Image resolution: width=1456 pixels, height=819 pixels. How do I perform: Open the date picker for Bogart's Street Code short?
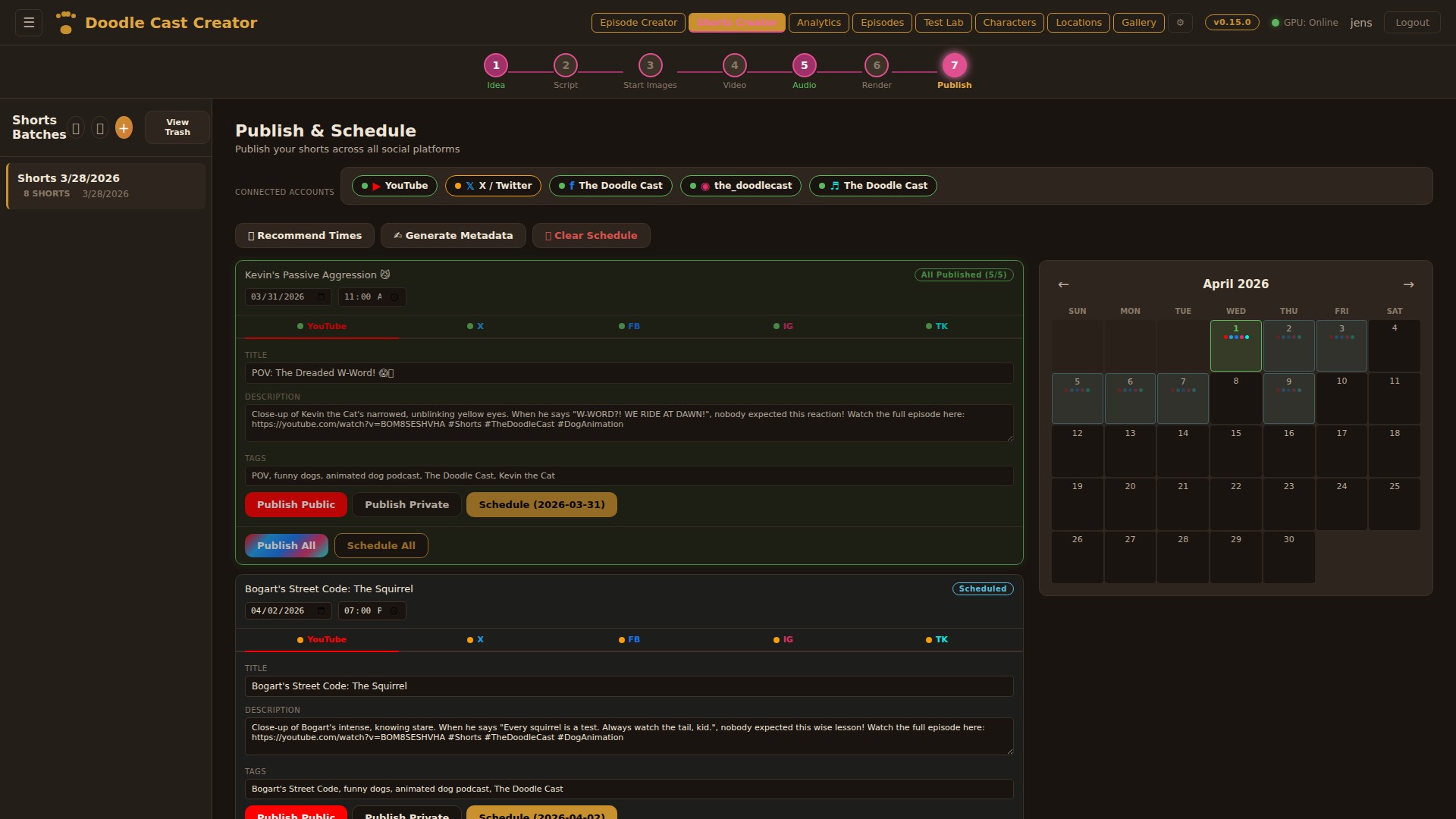321,610
